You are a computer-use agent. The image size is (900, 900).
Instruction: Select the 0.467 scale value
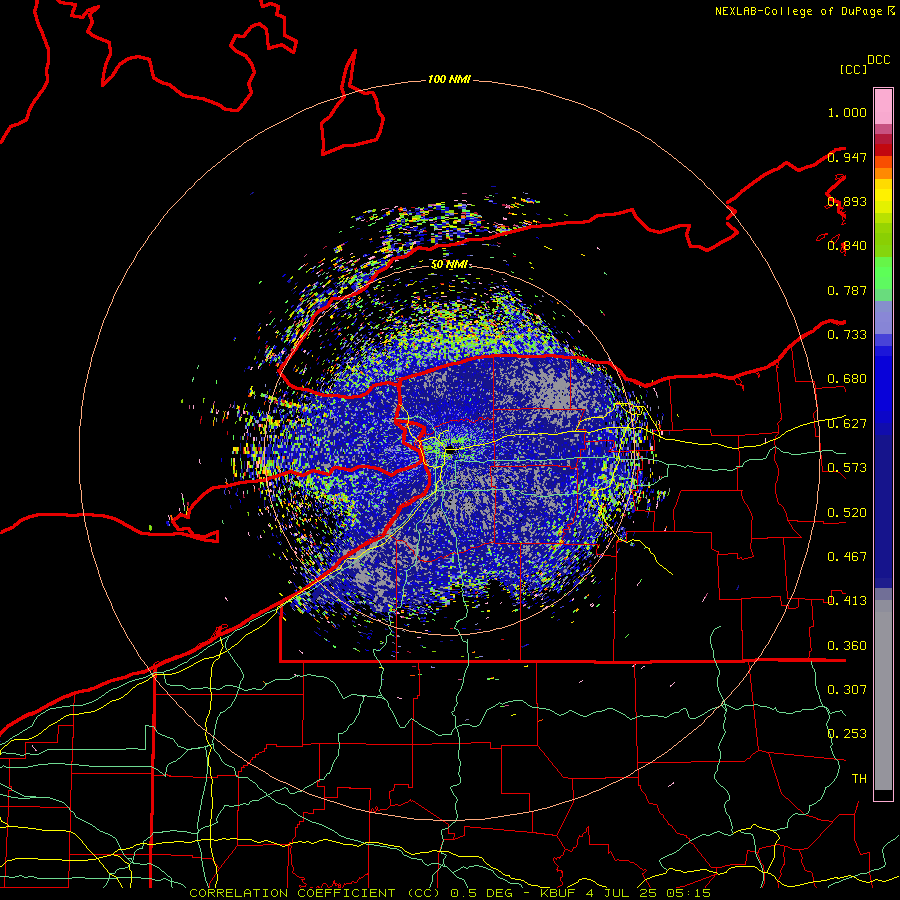click(x=847, y=557)
